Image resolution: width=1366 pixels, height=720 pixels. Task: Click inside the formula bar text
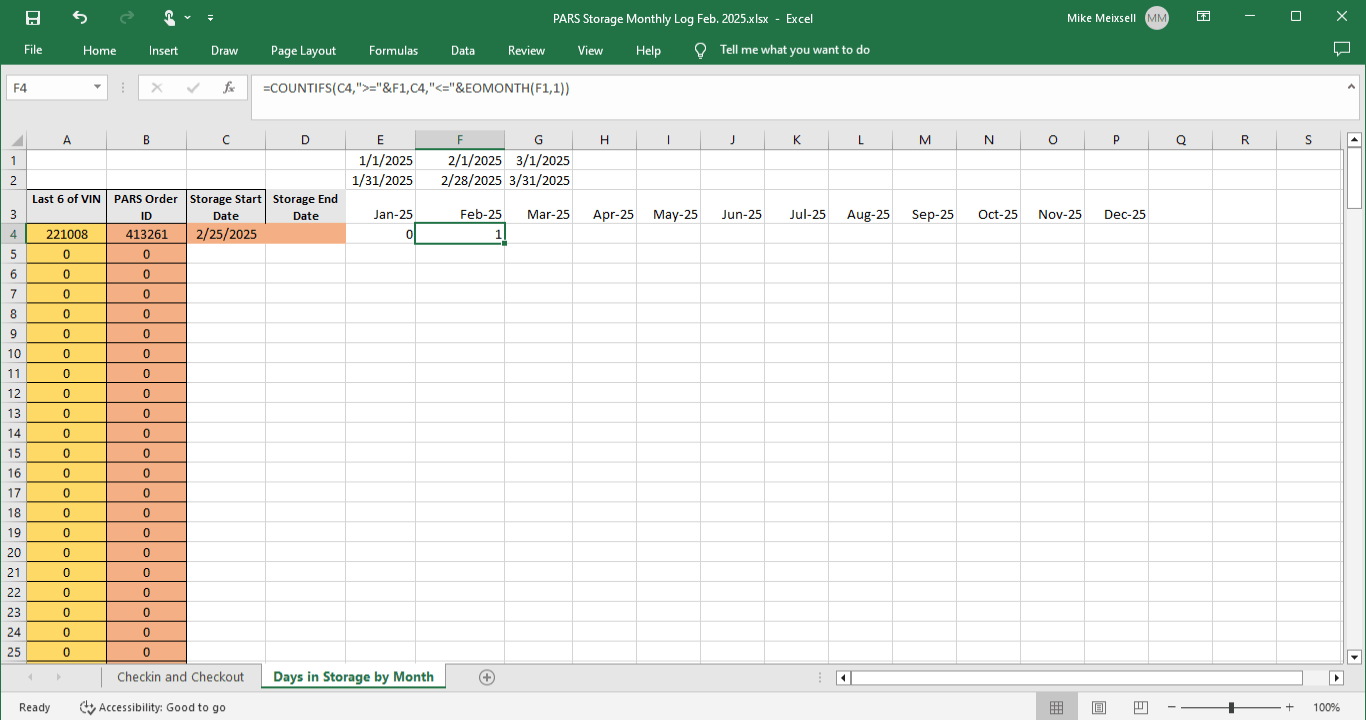[x=416, y=88]
